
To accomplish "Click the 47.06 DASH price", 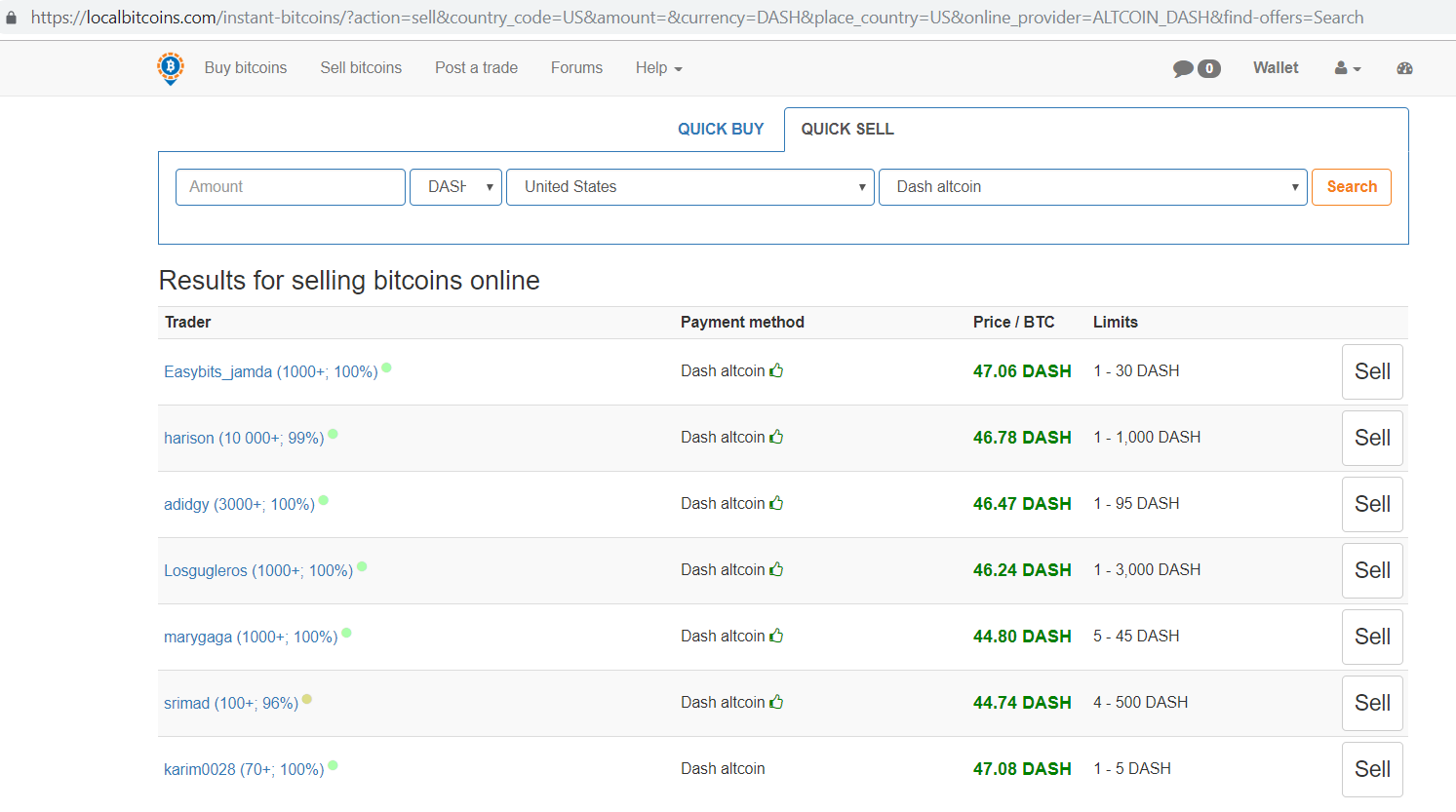I will (x=1022, y=371).
